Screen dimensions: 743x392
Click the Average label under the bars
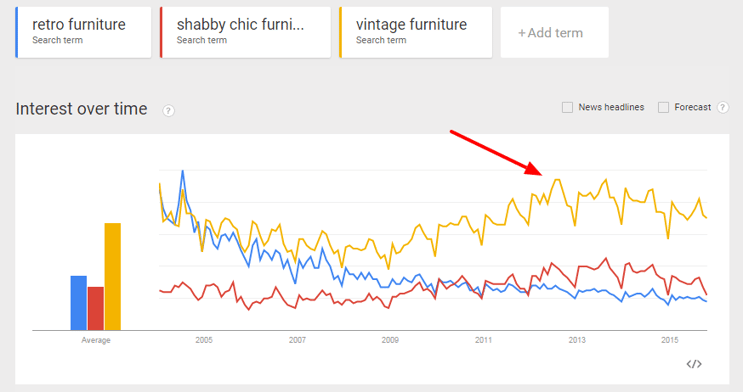96,340
